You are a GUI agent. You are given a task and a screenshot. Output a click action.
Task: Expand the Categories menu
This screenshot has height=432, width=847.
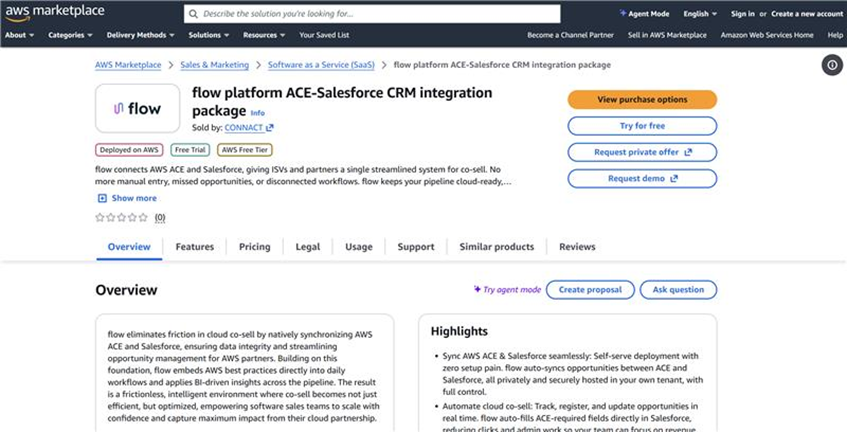point(70,35)
